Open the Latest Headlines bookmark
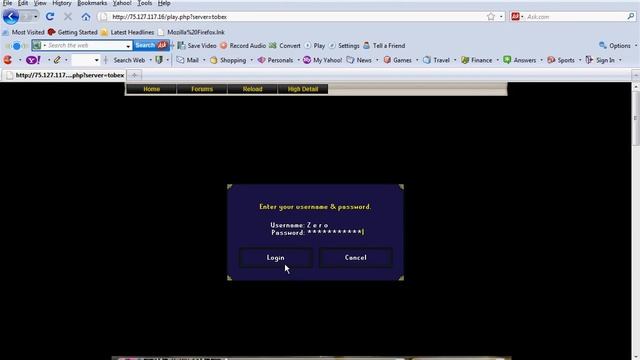Screen dimensions: 640x360 tap(127, 32)
